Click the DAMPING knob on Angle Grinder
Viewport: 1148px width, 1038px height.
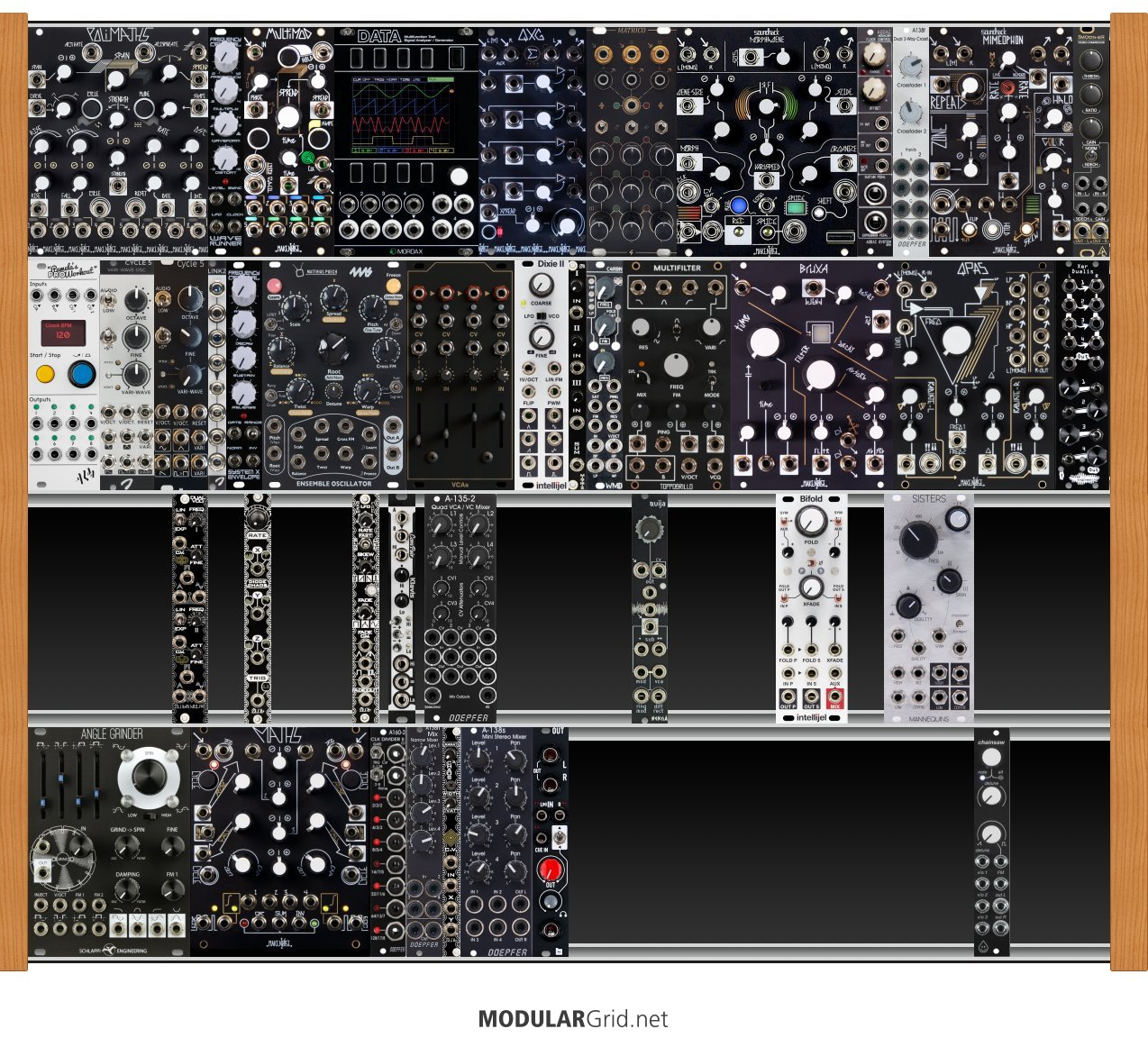[x=127, y=889]
